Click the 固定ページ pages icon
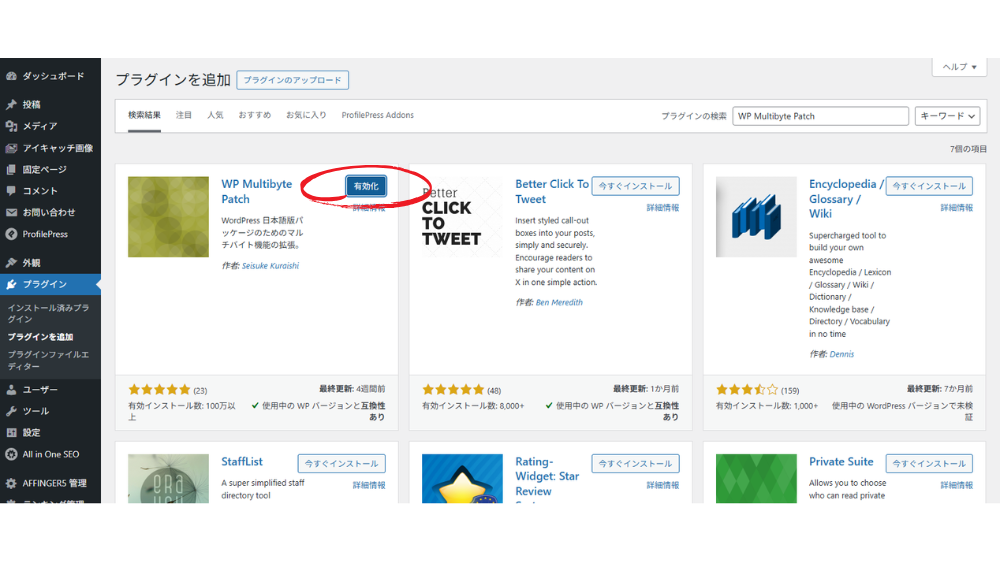 (11, 170)
